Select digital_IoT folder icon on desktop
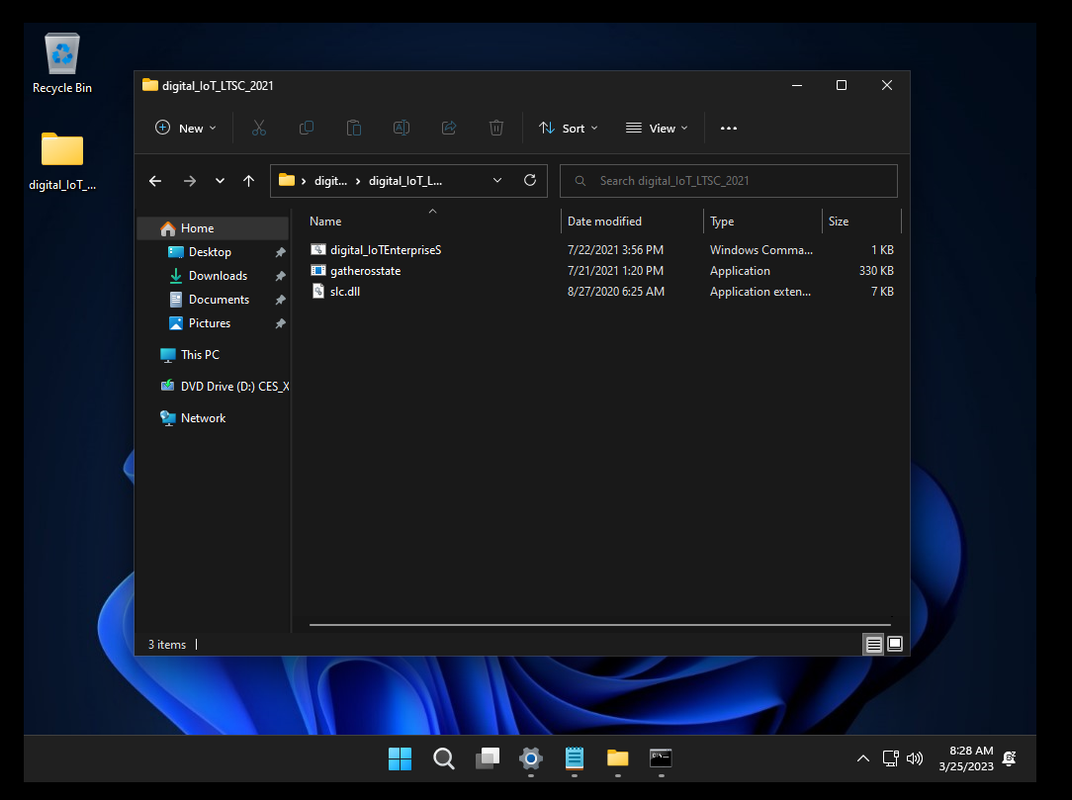Viewport: 1072px width, 800px height. pos(62,161)
